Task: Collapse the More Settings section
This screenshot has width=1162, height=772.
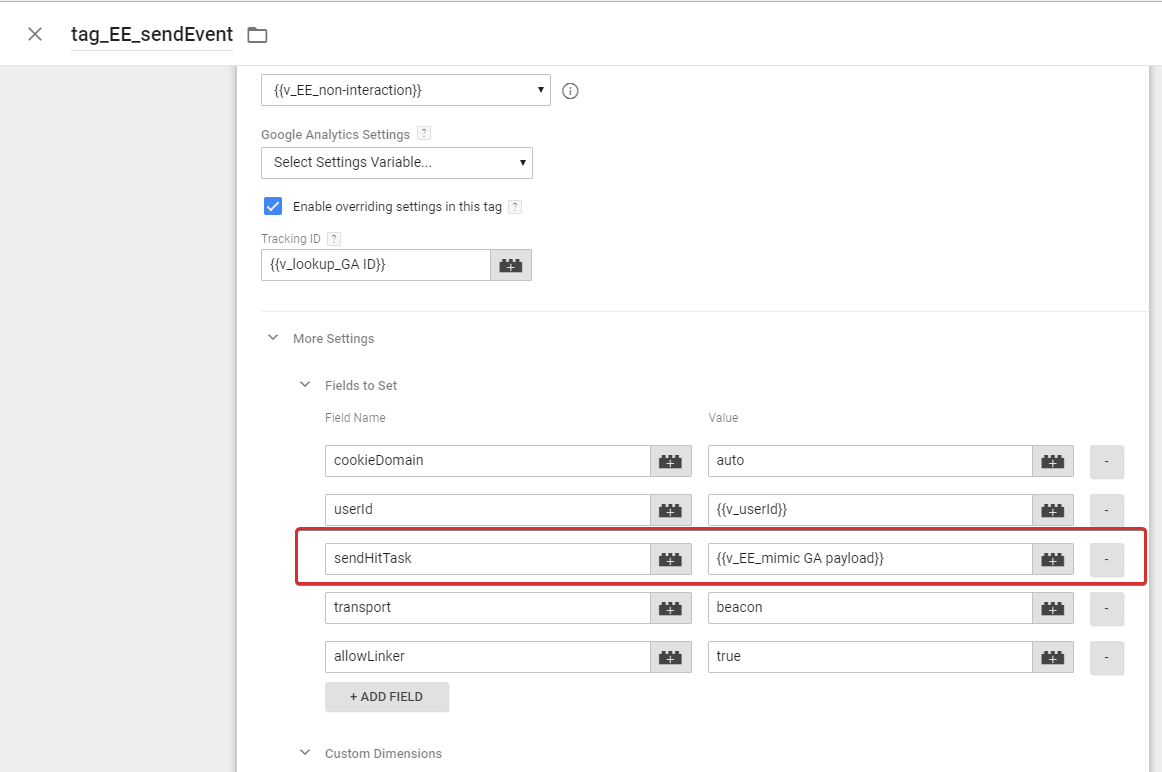Action: click(x=273, y=338)
